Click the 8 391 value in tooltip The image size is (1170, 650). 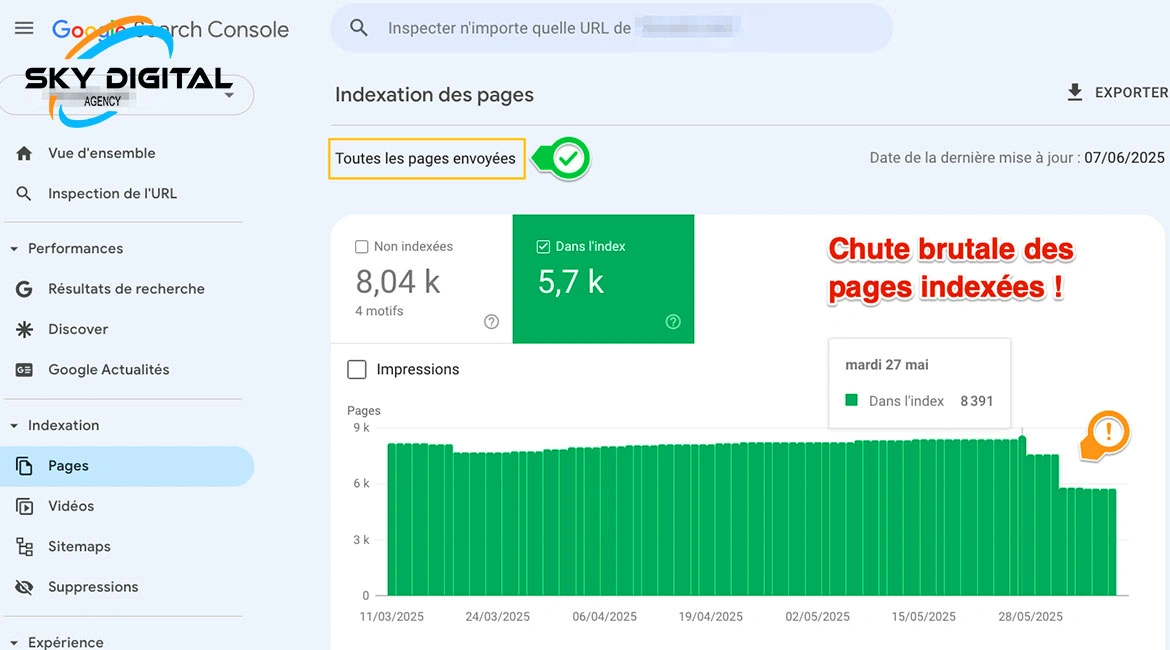[x=977, y=401]
